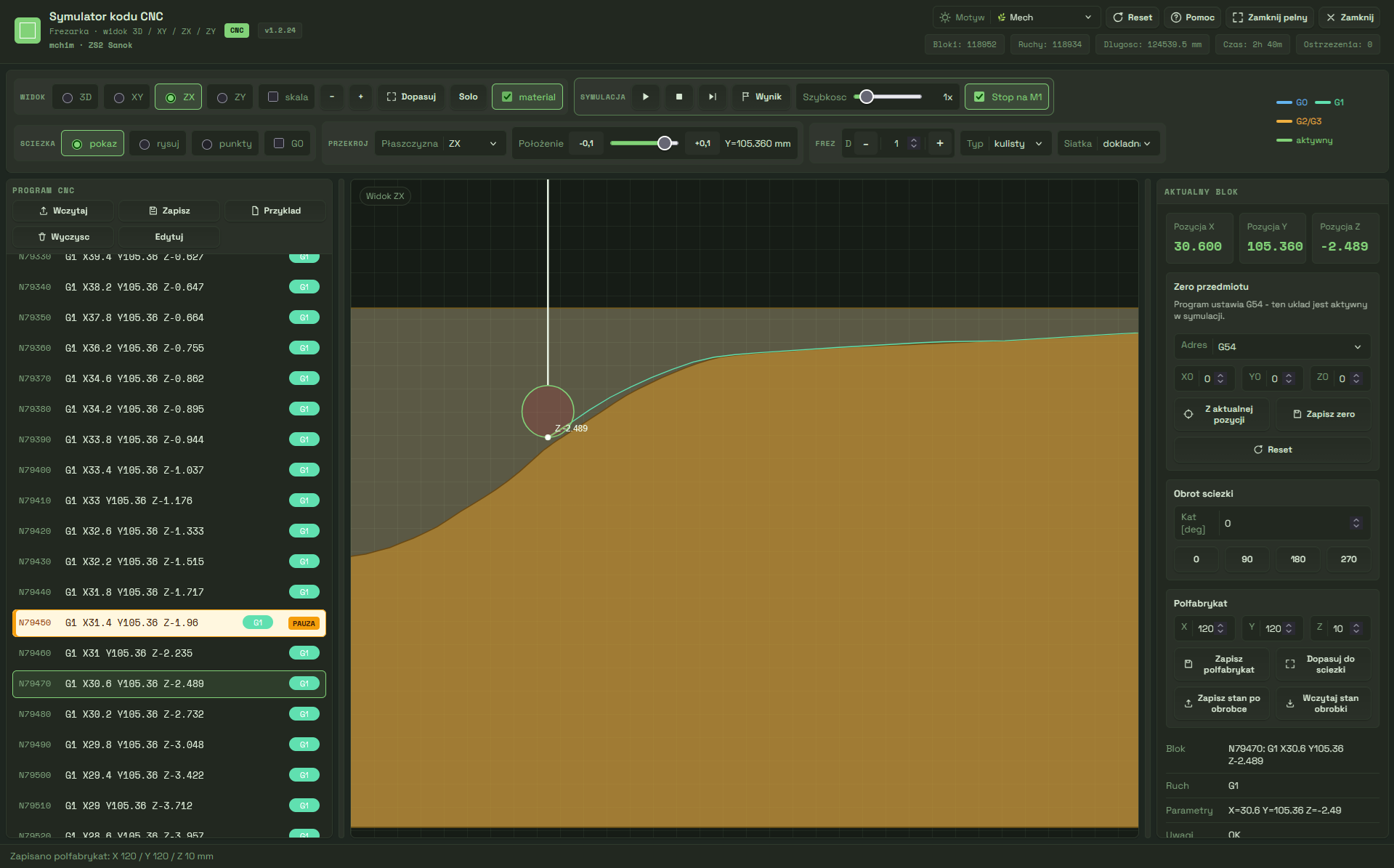
Task: Zoom in with the plus scale button
Action: click(x=360, y=97)
